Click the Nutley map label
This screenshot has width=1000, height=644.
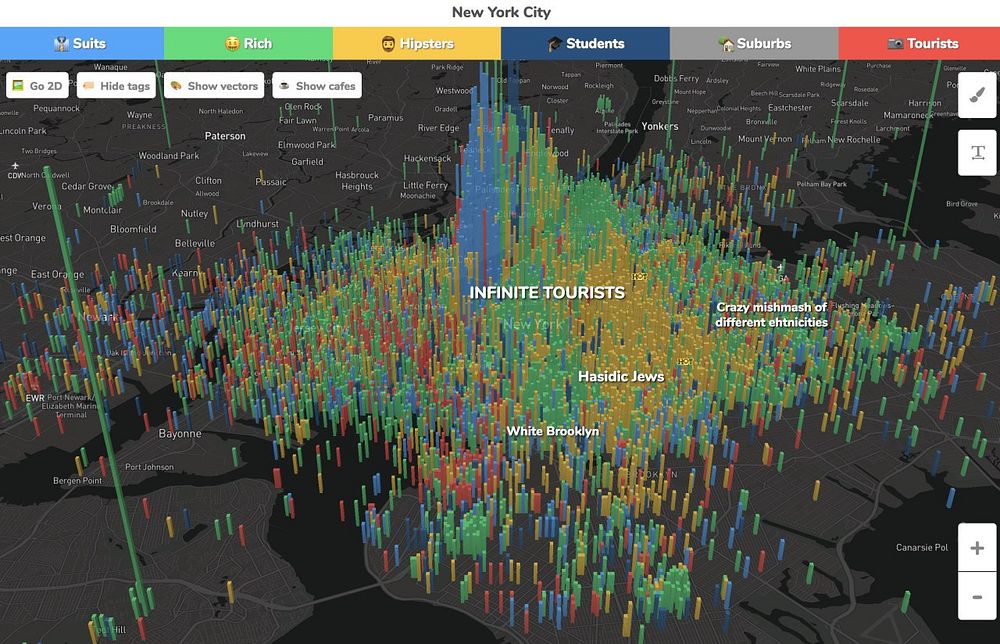click(195, 214)
